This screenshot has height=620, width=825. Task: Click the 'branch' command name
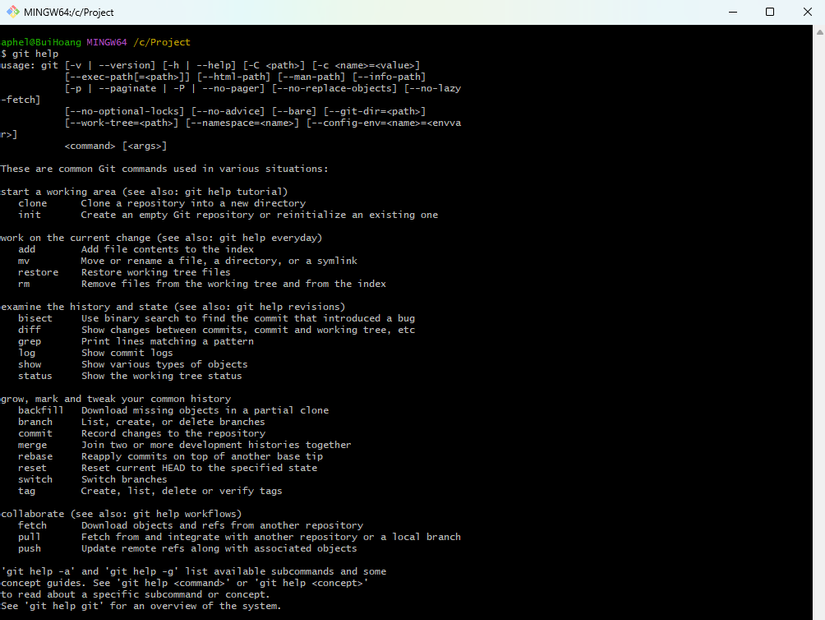coord(35,422)
